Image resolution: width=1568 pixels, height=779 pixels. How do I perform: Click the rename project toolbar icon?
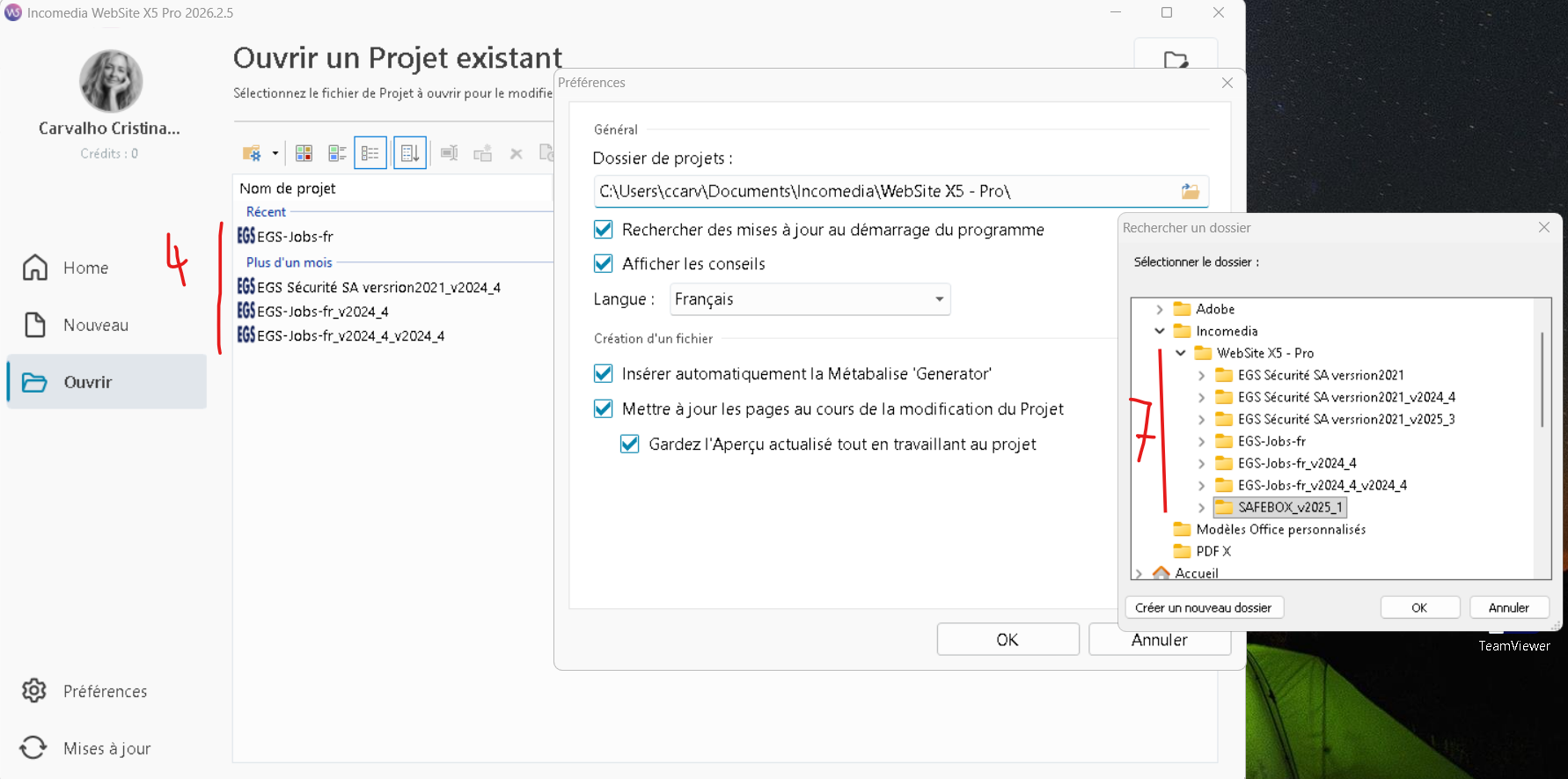click(449, 153)
